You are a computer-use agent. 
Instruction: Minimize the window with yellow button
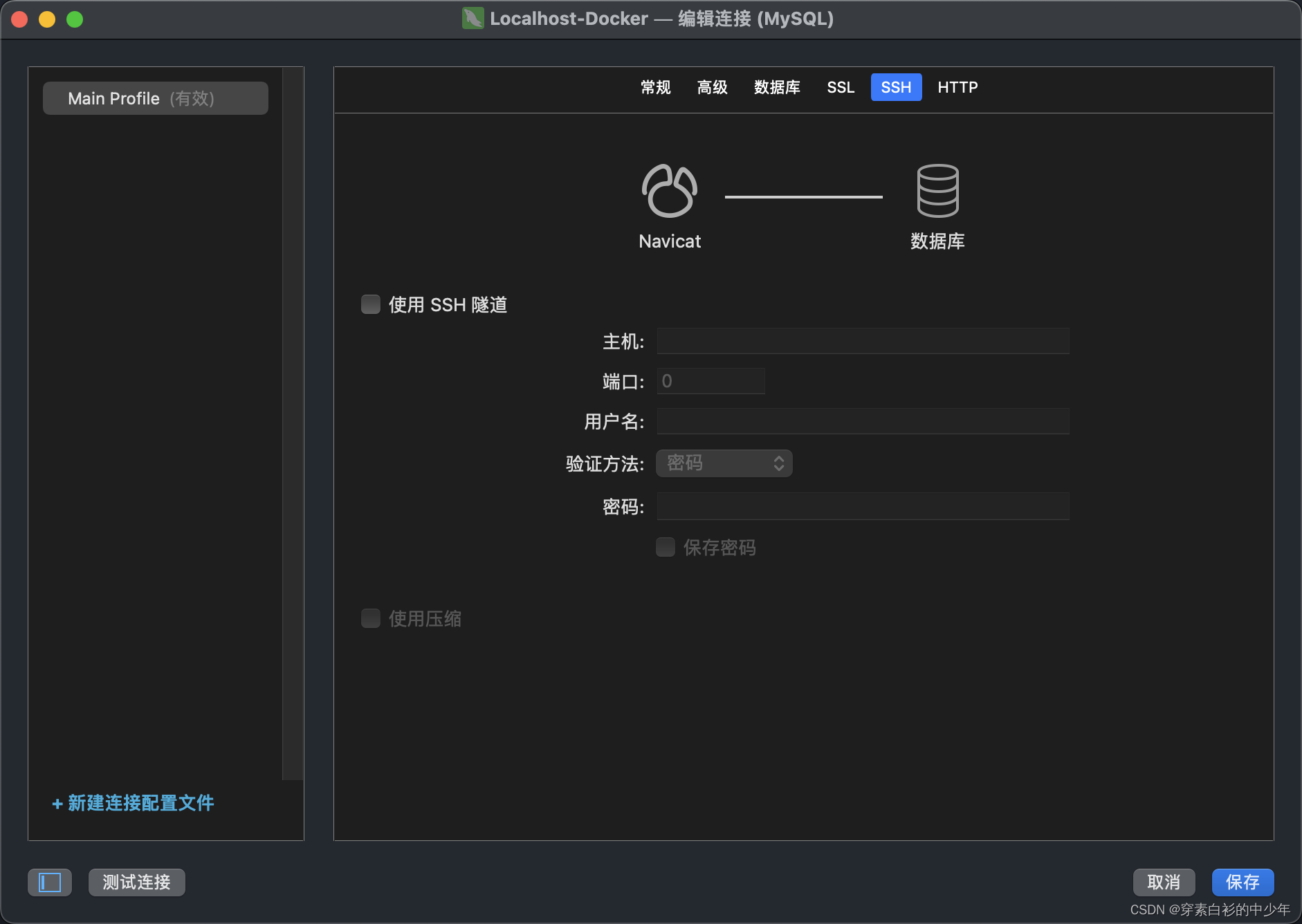(47, 19)
